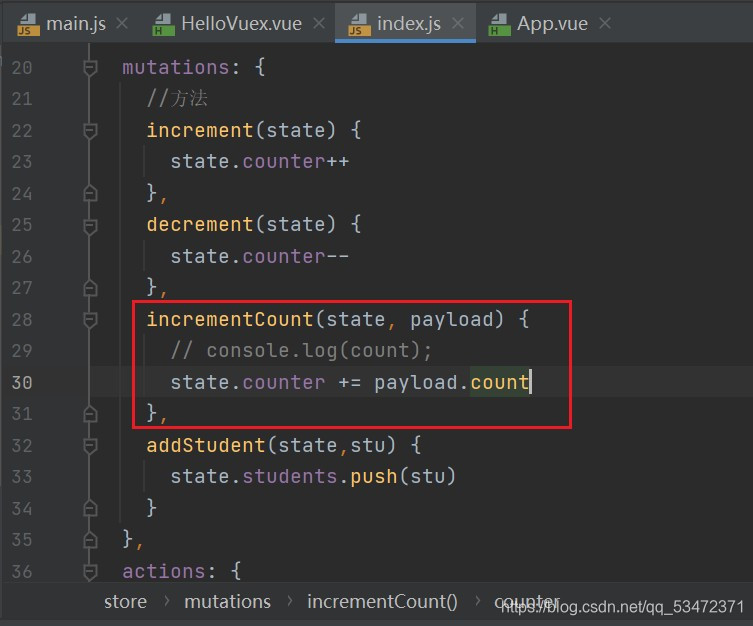
Task: Click 'students' property on line 33
Action: 290,477
